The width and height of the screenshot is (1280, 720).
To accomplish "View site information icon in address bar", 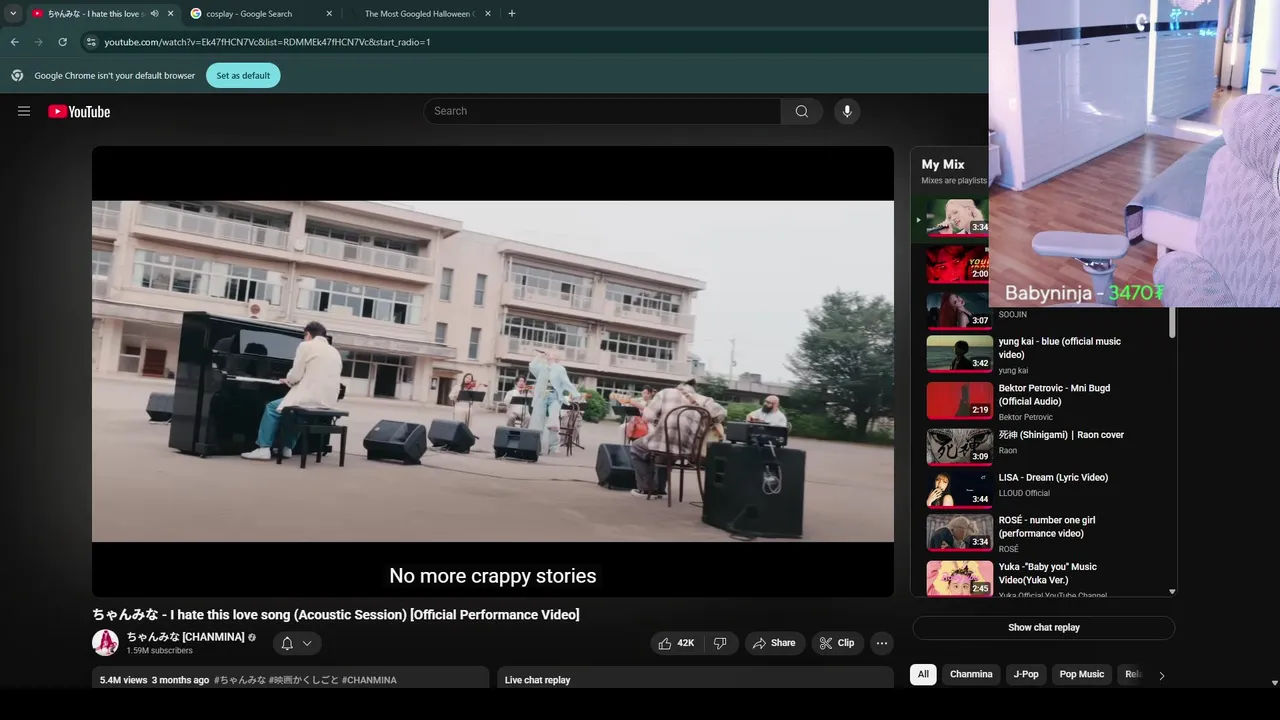I will pos(91,42).
